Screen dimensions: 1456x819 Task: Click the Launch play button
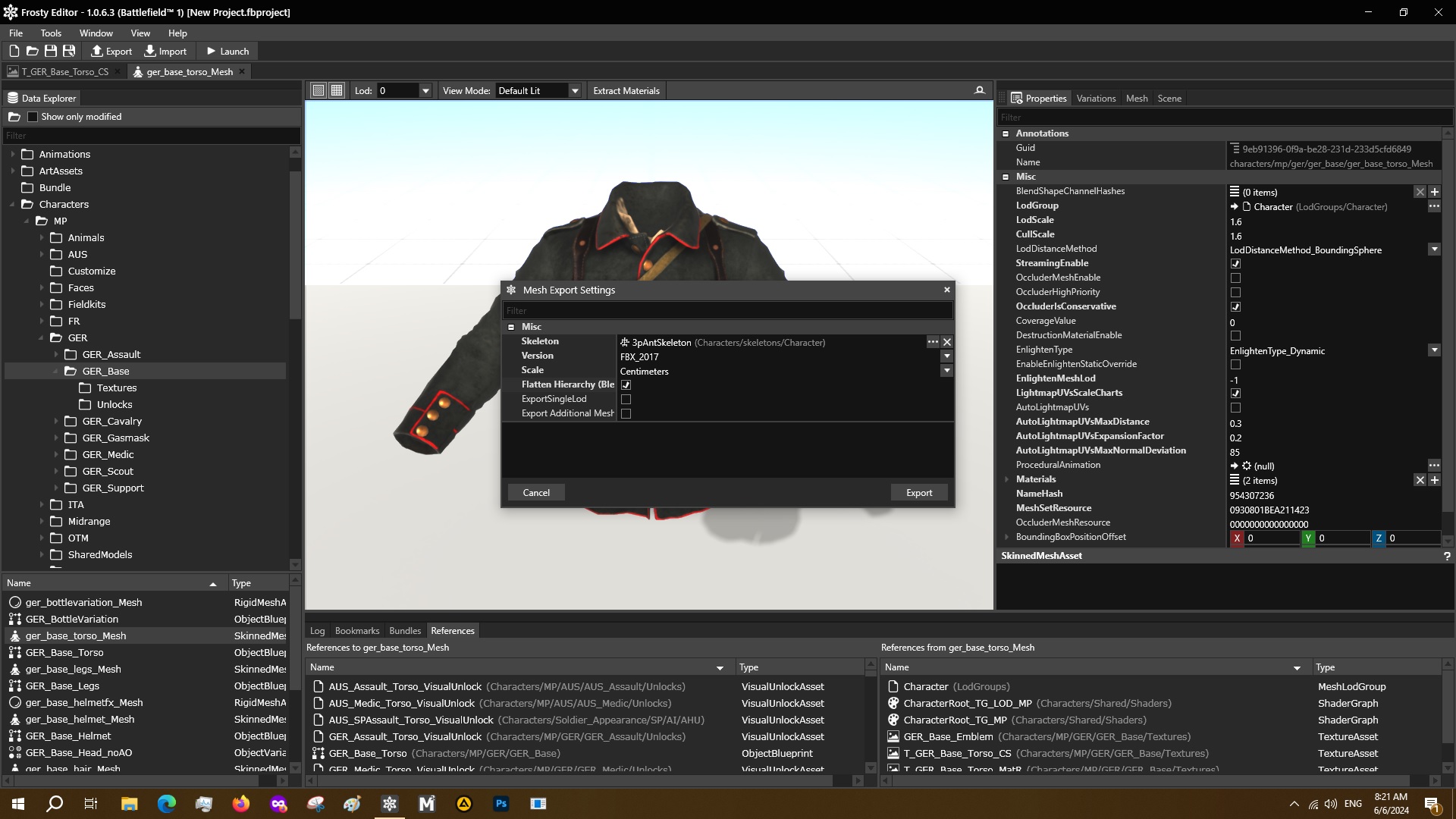point(227,51)
